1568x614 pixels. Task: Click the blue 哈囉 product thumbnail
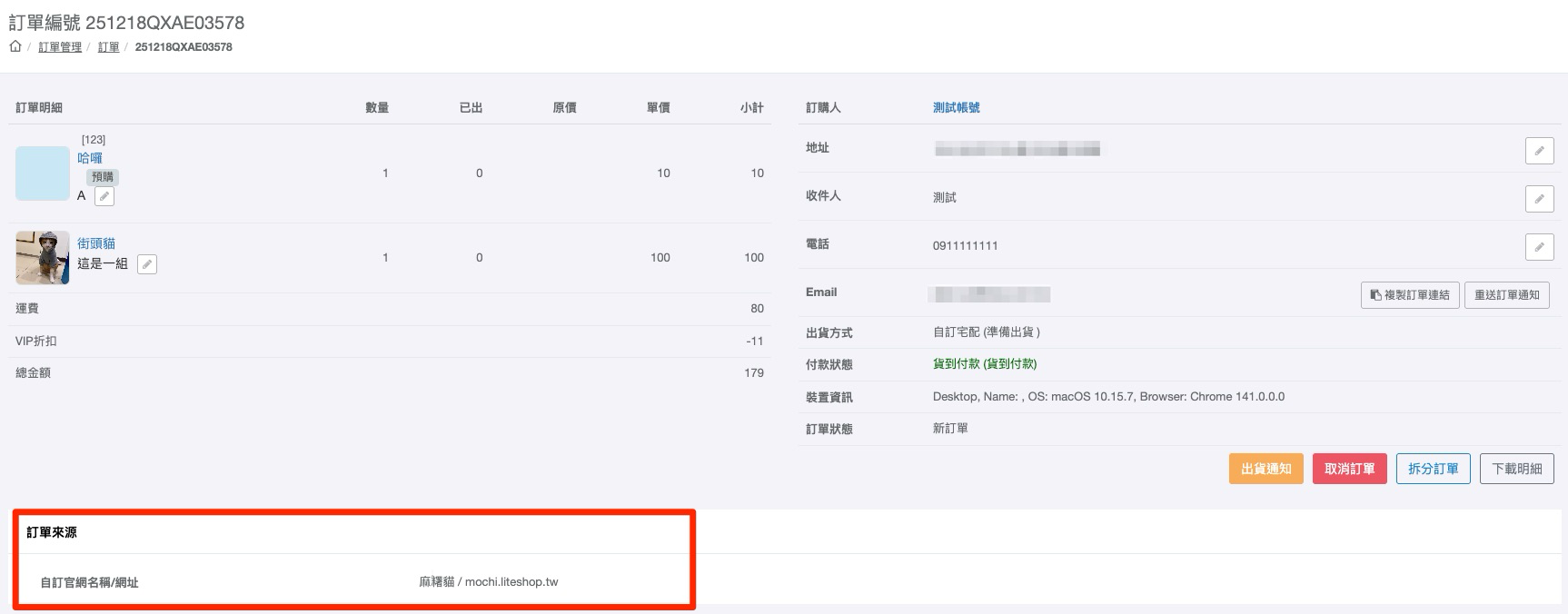click(x=43, y=173)
